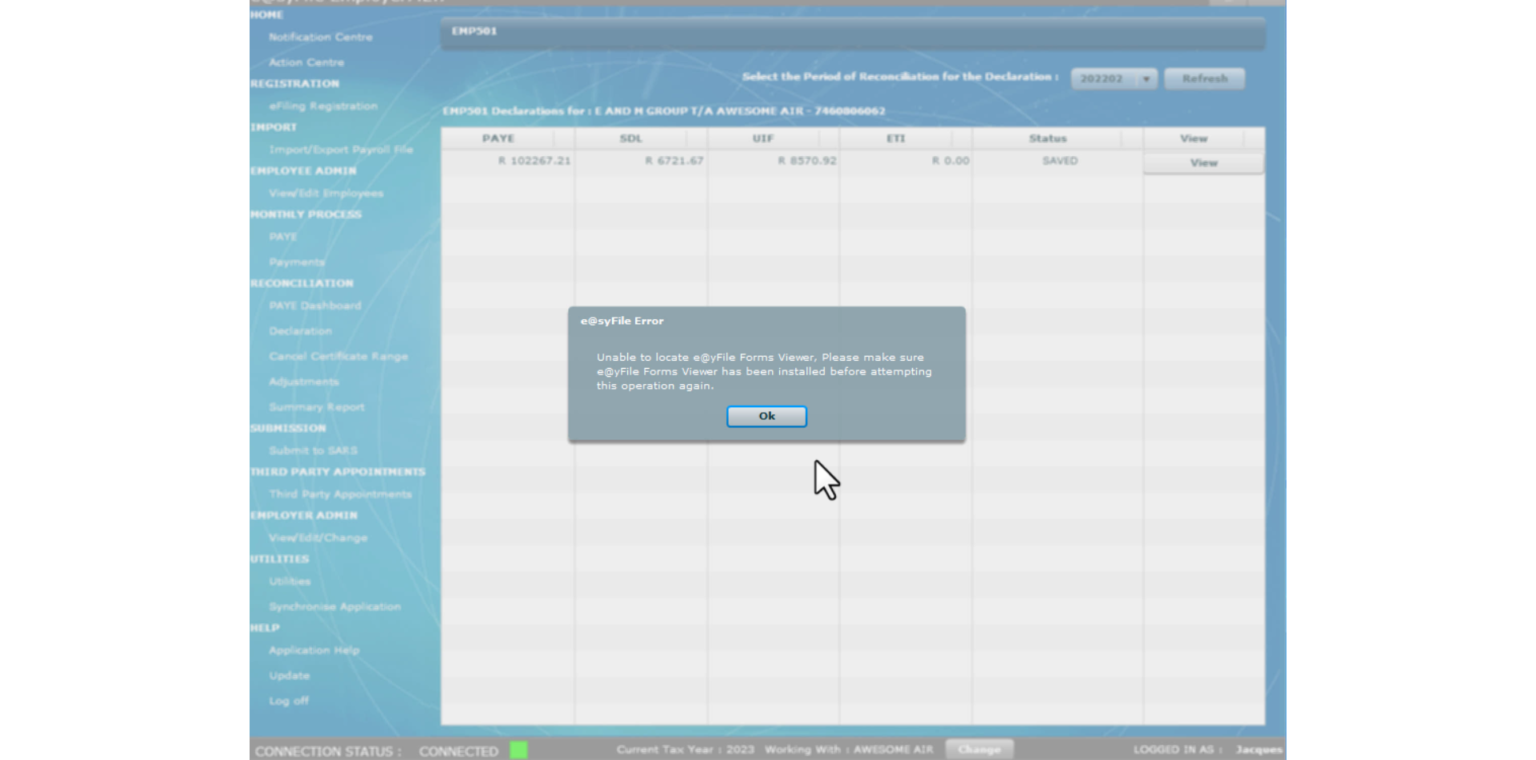The image size is (1536, 760).
Task: Open the reconciliation period dropdown 202202
Action: tap(1113, 79)
